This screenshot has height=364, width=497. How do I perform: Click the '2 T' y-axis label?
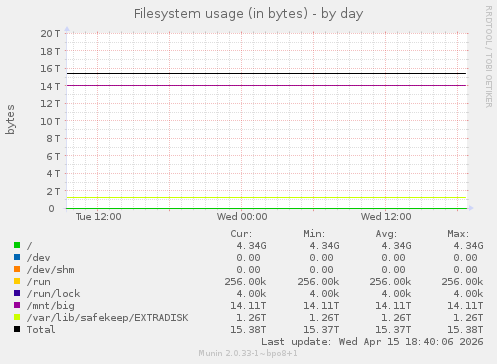[x=53, y=191]
